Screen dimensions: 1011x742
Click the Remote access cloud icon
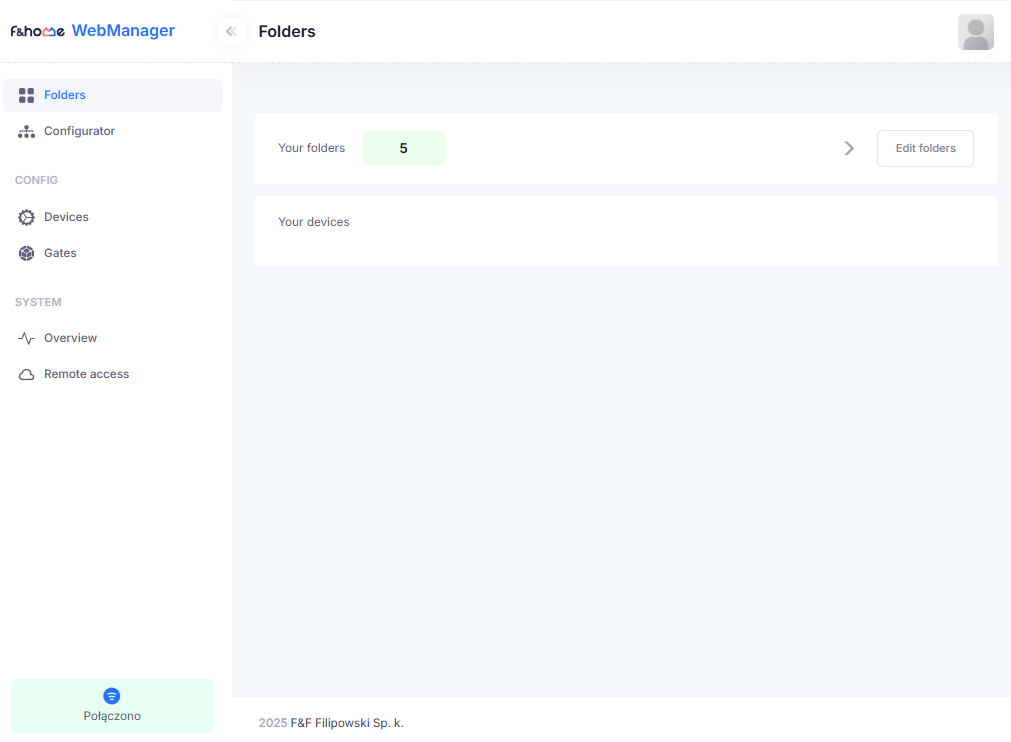click(26, 375)
